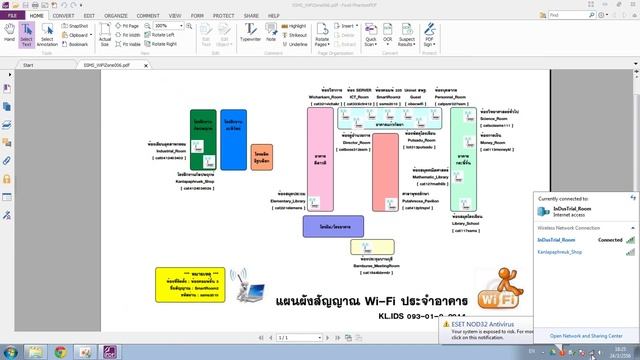Expand the left navigation panel arrow
The height and width of the screenshot is (360, 640).
10,75
